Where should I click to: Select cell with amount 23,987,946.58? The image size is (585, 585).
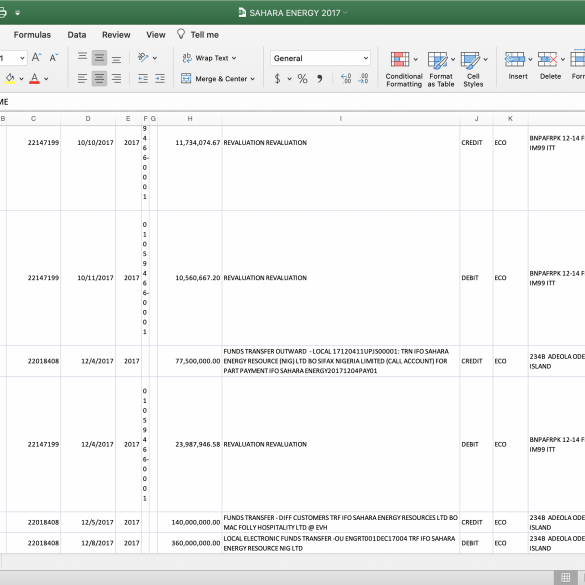[x=190, y=444]
